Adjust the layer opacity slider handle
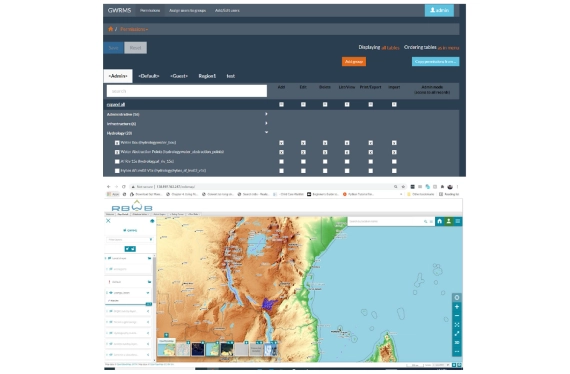Image resolution: width=570 pixels, height=374 pixels. pos(149,304)
